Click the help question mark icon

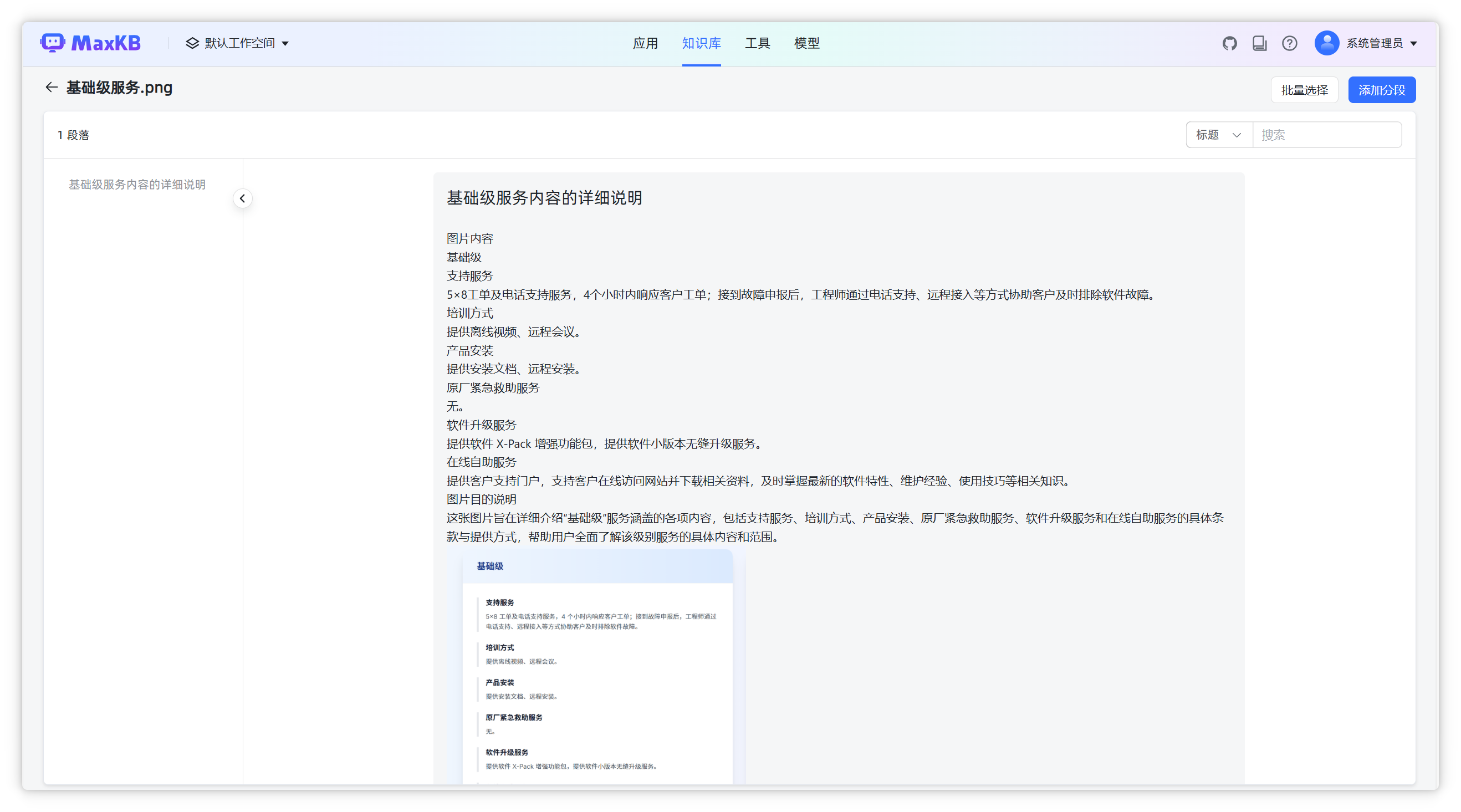pos(1290,43)
